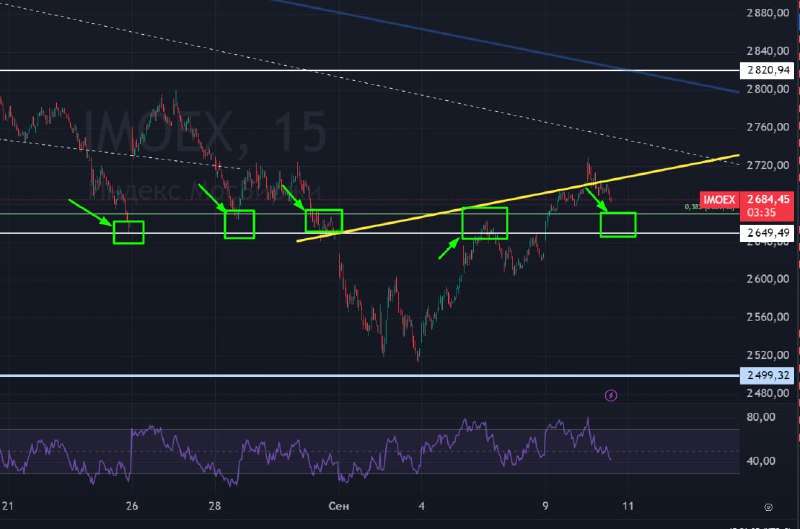Click the 2 800,00 price axis value
This screenshot has height=529, width=800.
coord(767,89)
